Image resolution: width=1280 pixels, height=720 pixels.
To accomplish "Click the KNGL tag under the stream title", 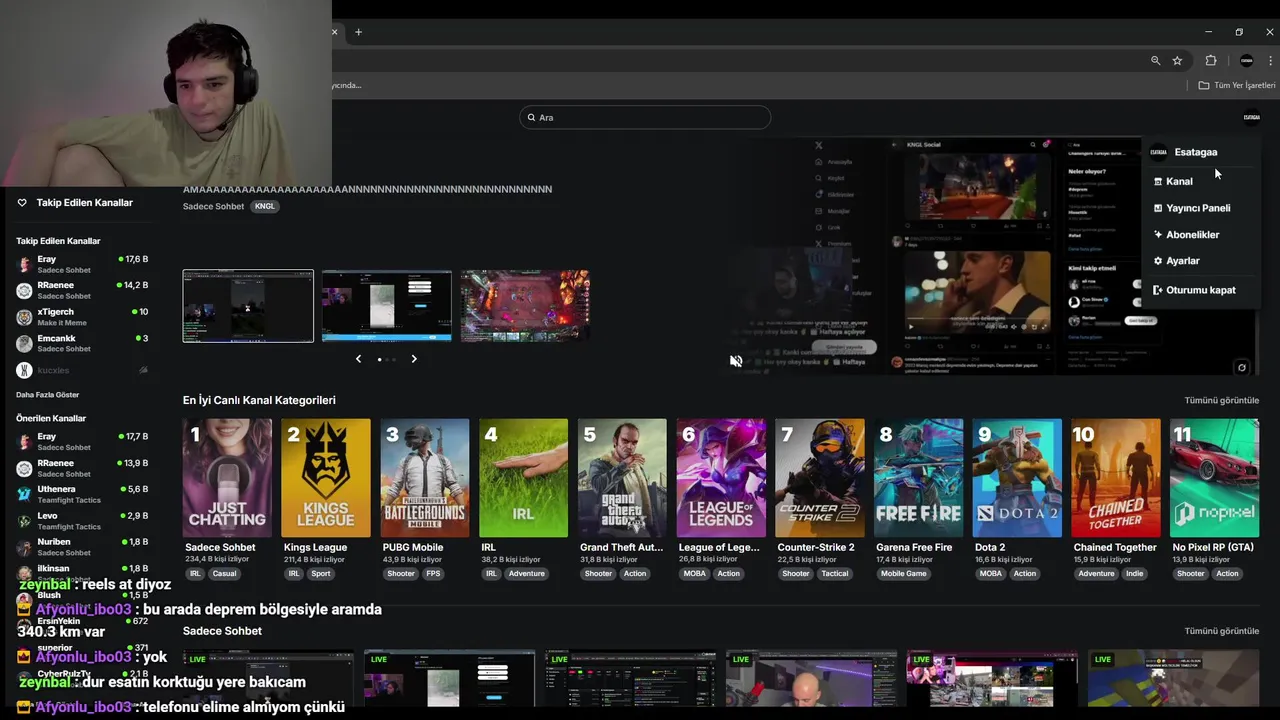I will pos(264,206).
